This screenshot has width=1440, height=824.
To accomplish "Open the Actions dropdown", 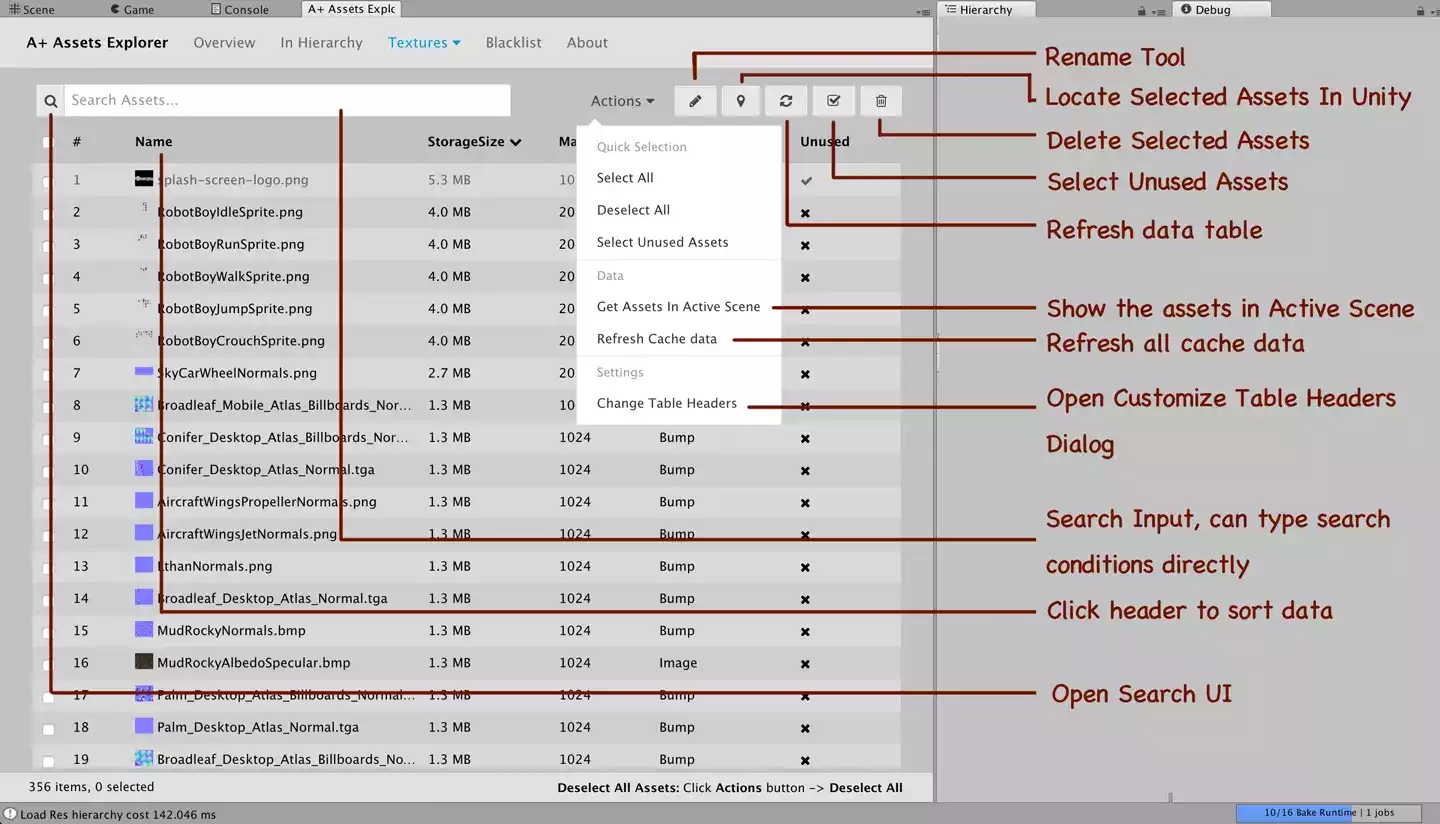I will click(x=622, y=101).
